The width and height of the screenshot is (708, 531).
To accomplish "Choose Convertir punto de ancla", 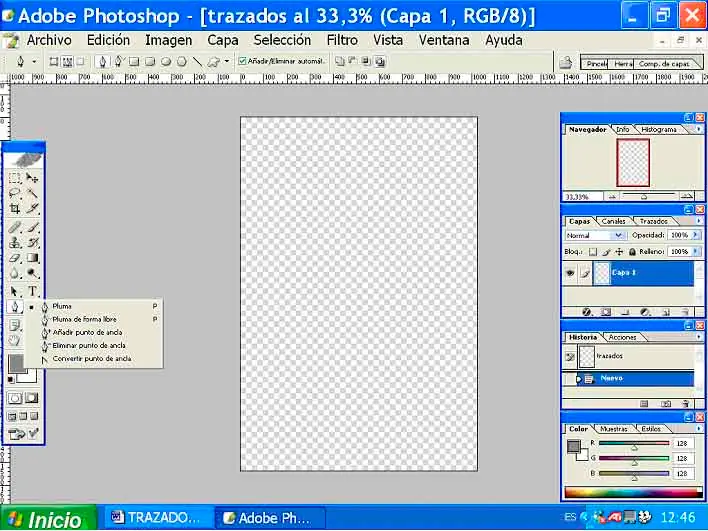I will pos(92,359).
